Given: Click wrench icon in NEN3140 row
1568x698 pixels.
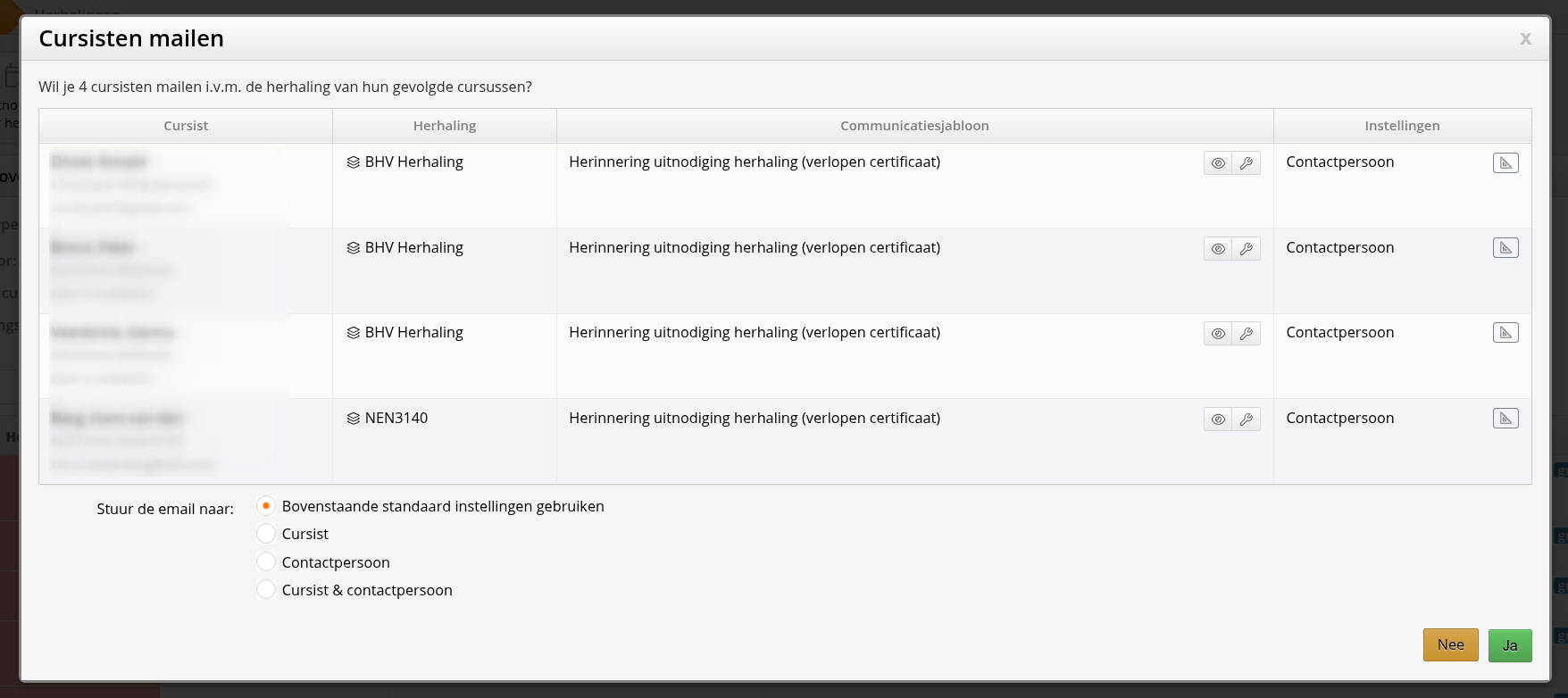Looking at the screenshot, I should coord(1246,420).
